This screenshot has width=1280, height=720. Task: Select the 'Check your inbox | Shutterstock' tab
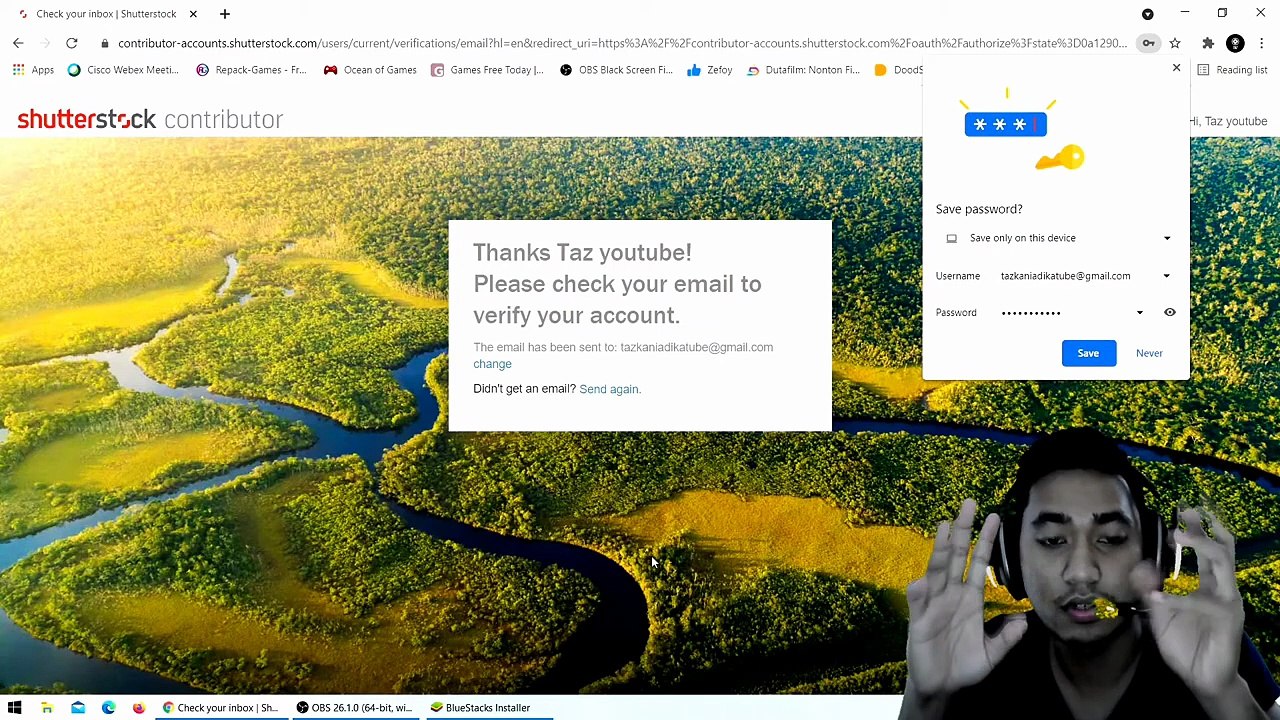[x=106, y=14]
